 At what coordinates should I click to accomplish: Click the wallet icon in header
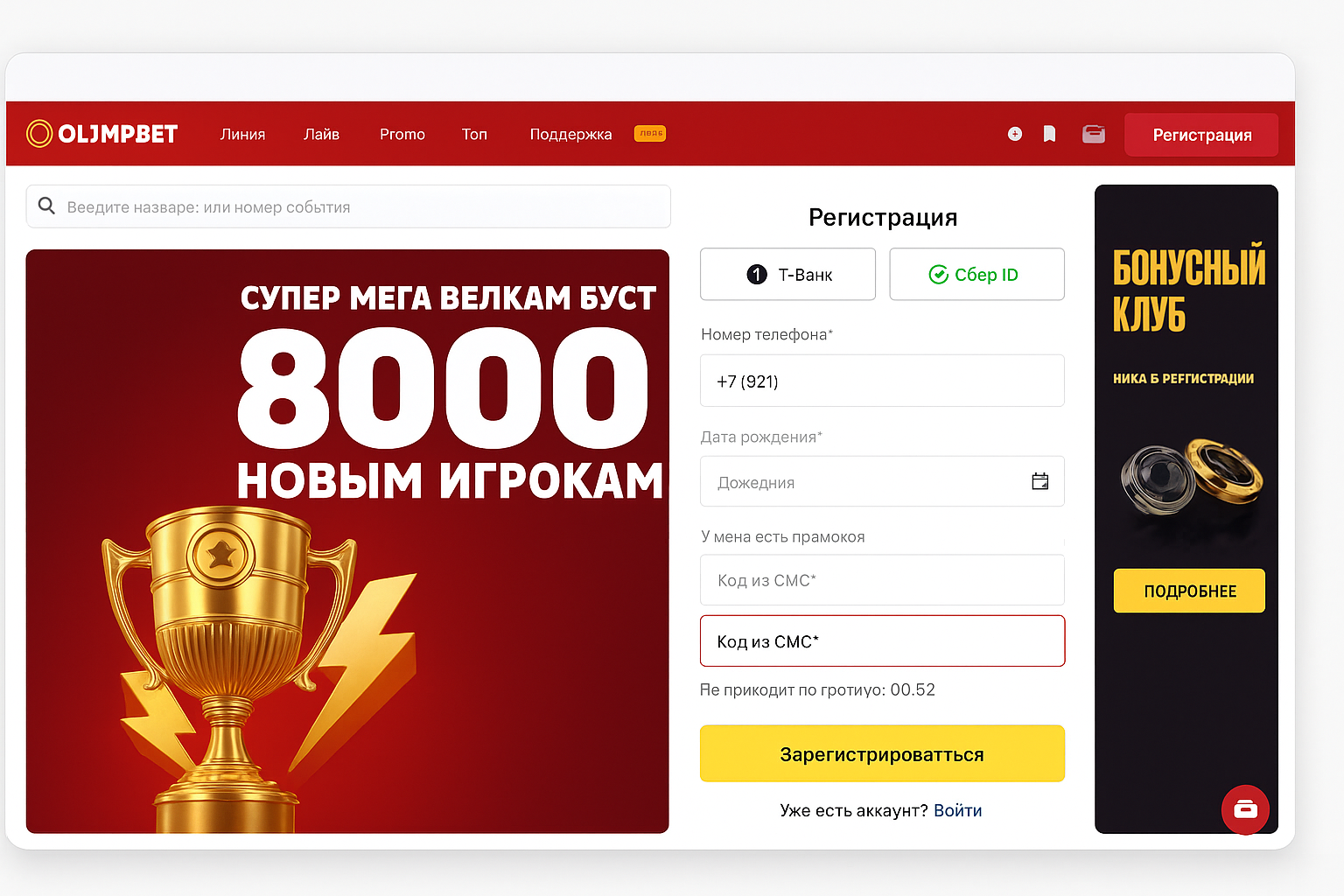pos(1093,134)
